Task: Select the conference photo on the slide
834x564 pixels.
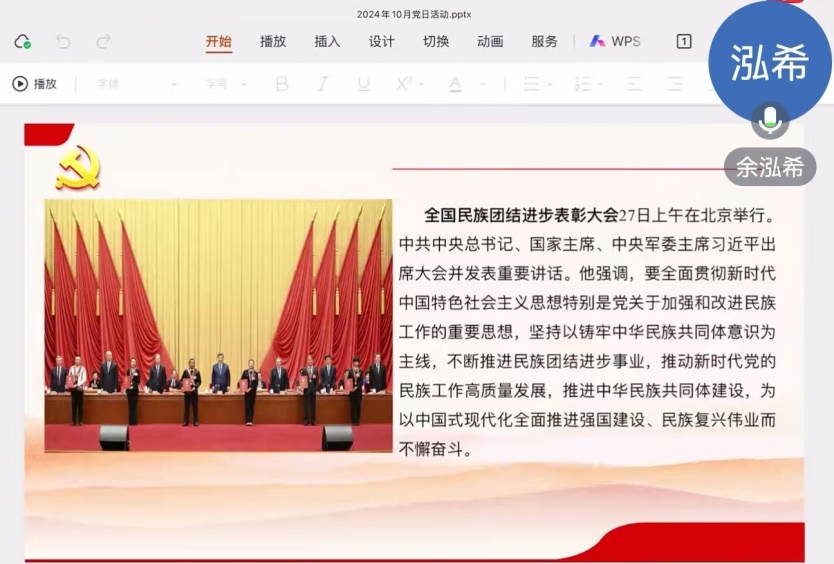Action: (x=218, y=325)
